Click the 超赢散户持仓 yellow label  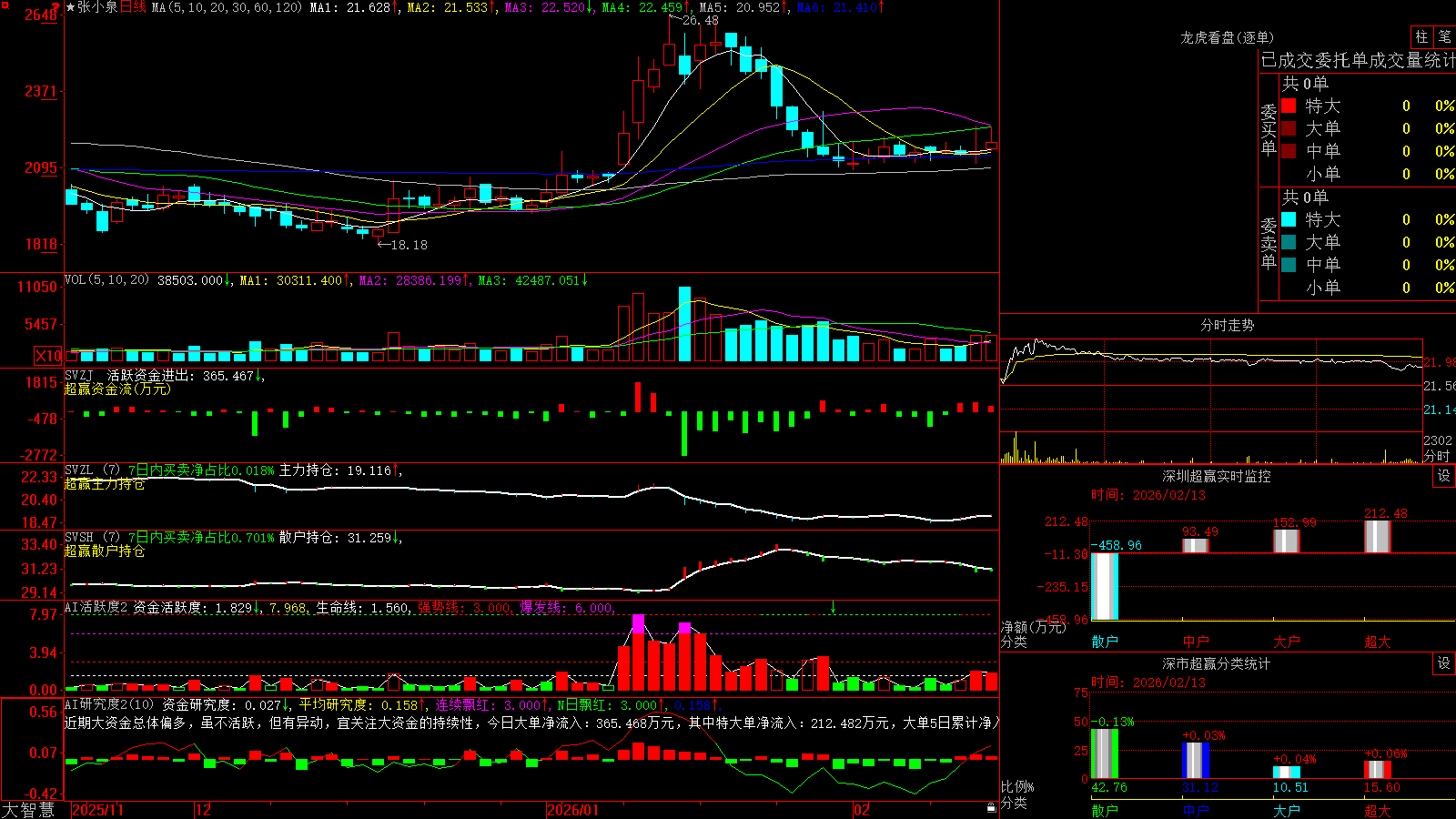pos(105,551)
